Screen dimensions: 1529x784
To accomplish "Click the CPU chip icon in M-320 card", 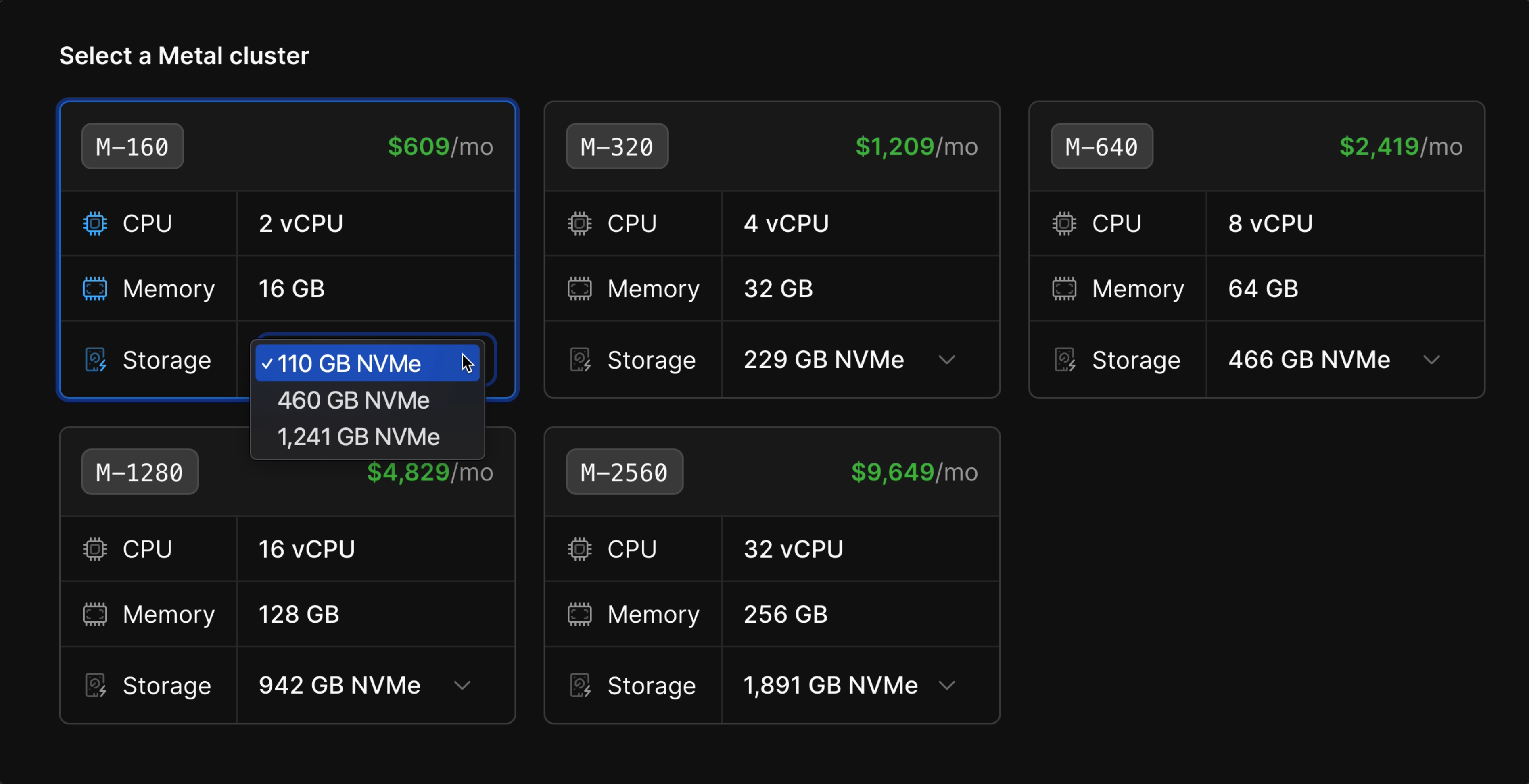I will [x=579, y=224].
